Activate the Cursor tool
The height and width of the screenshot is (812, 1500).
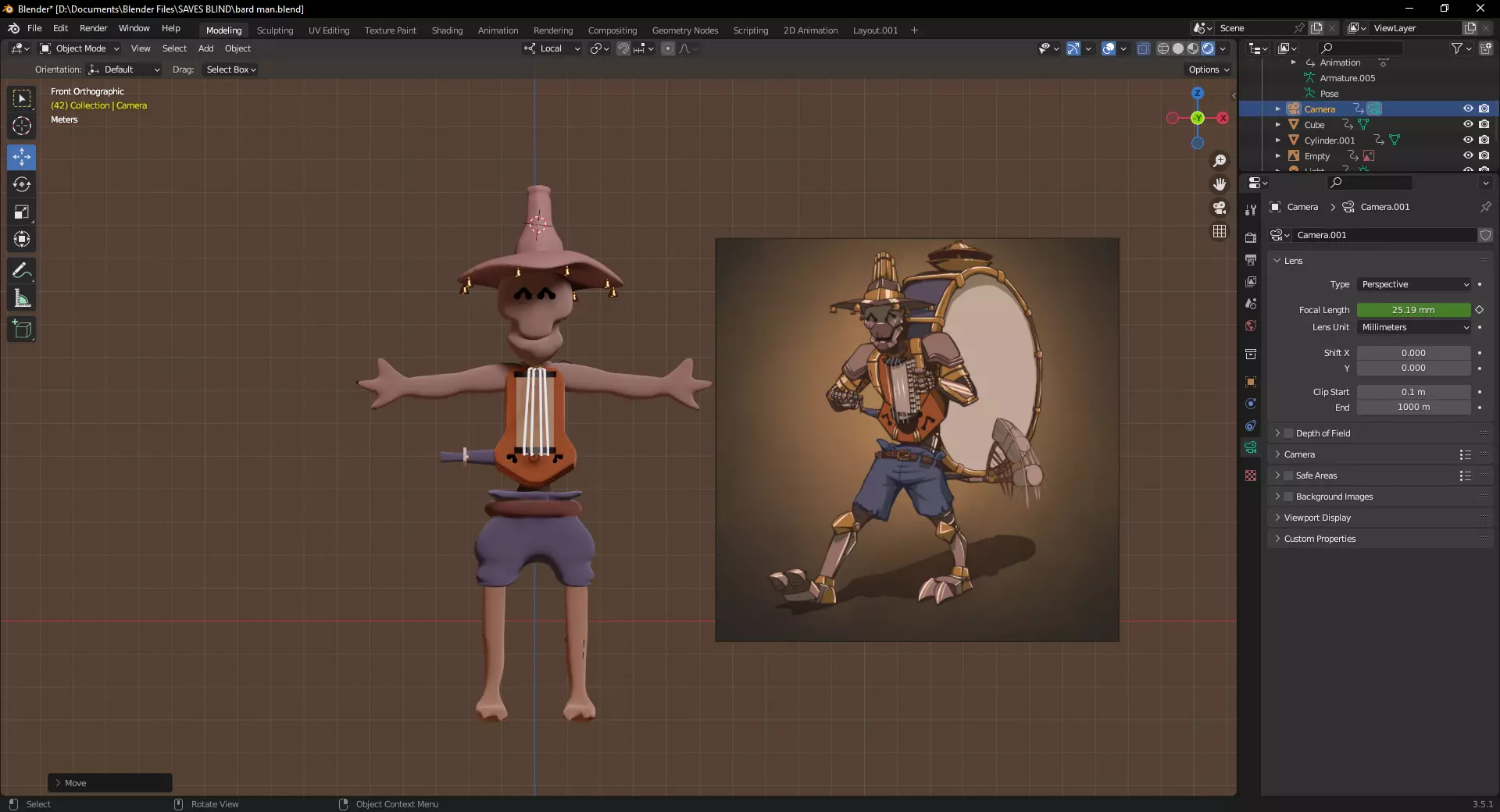click(22, 126)
